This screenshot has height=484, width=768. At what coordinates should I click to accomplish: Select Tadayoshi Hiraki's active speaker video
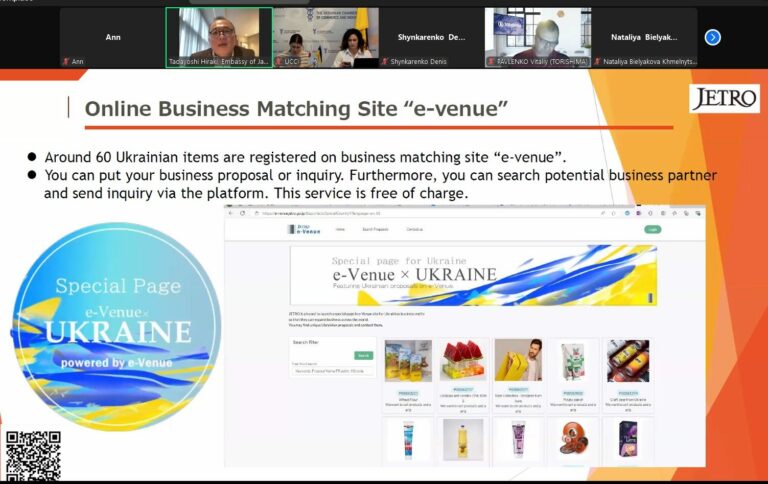[219, 36]
